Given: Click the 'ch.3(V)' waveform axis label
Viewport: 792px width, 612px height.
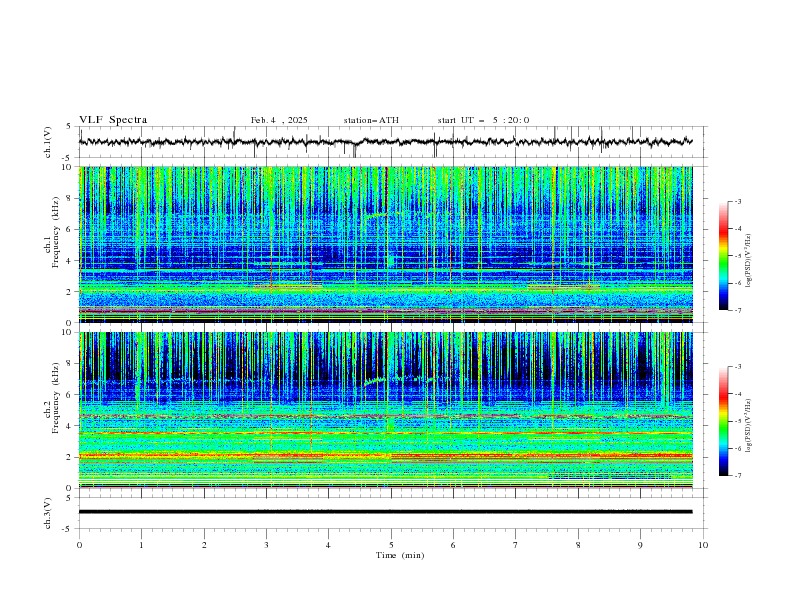Looking at the screenshot, I should [48, 513].
